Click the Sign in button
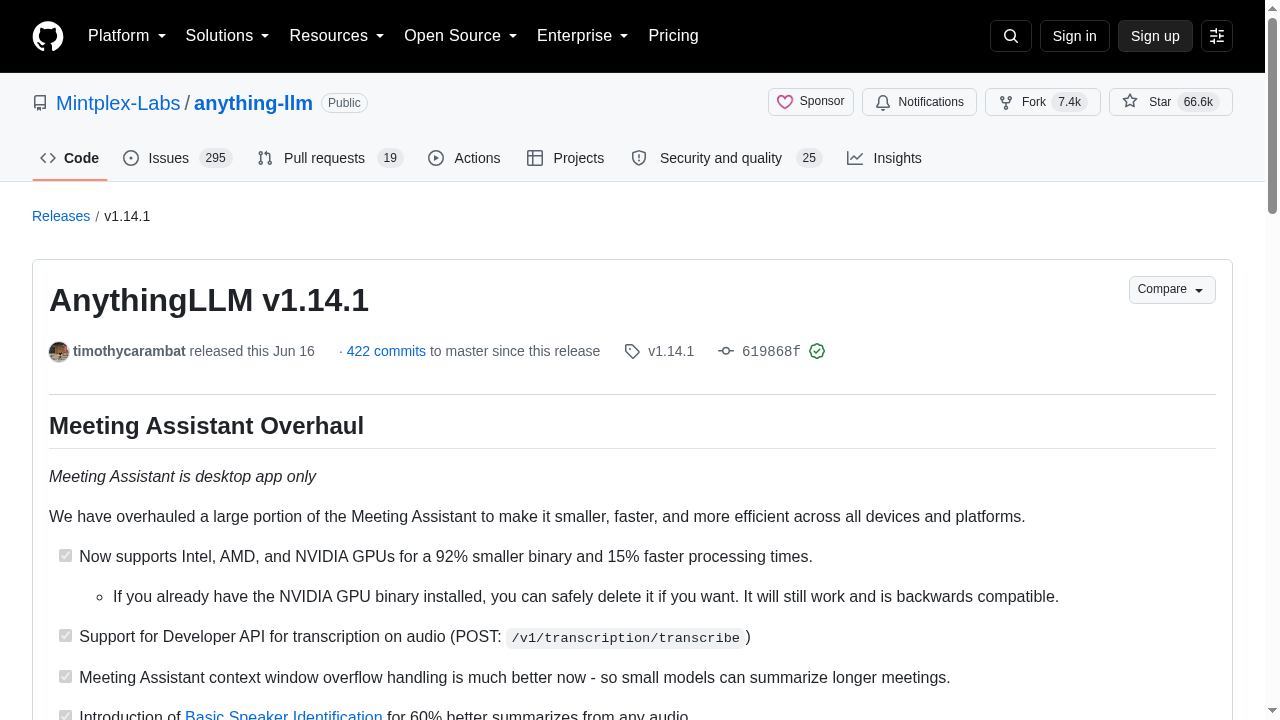Viewport: 1280px width, 720px height. pyautogui.click(x=1075, y=36)
